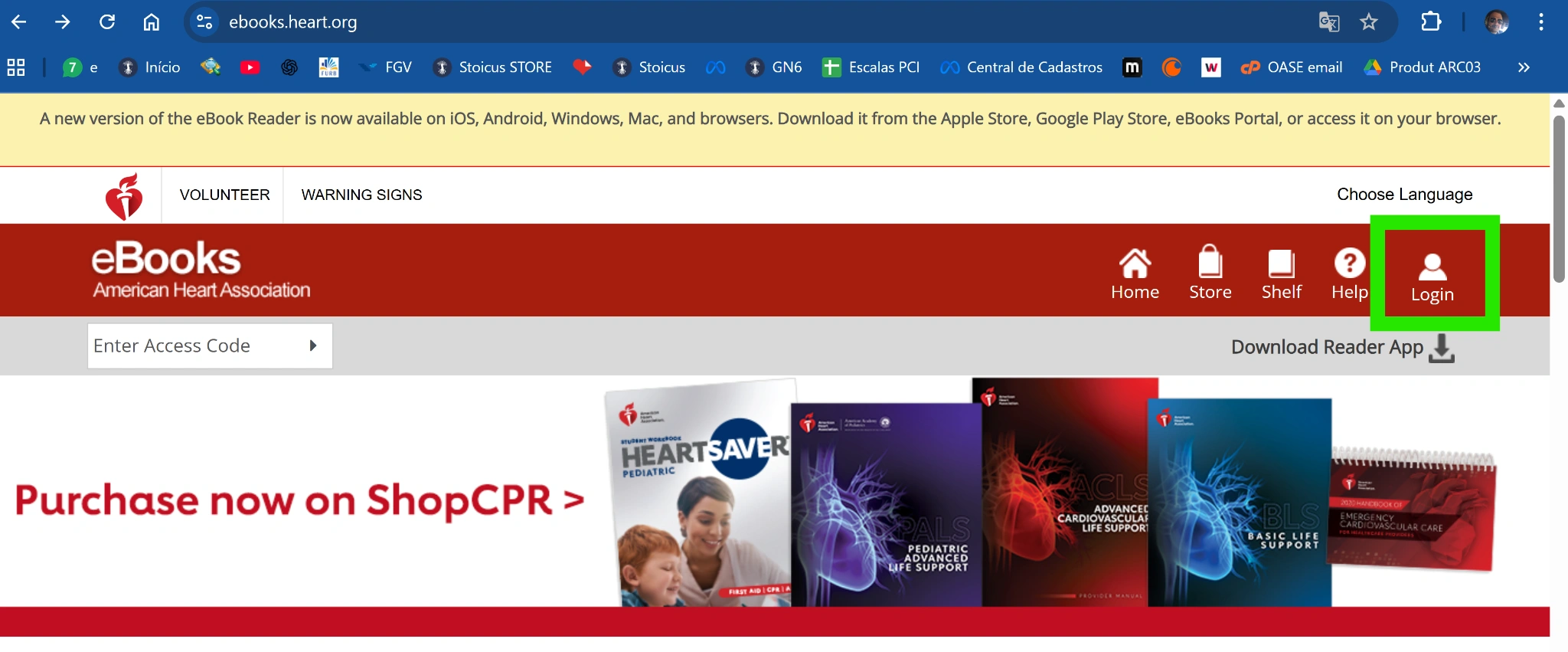Click the Purchase now on ShopCPR link
The height and width of the screenshot is (652, 1568).
(299, 500)
